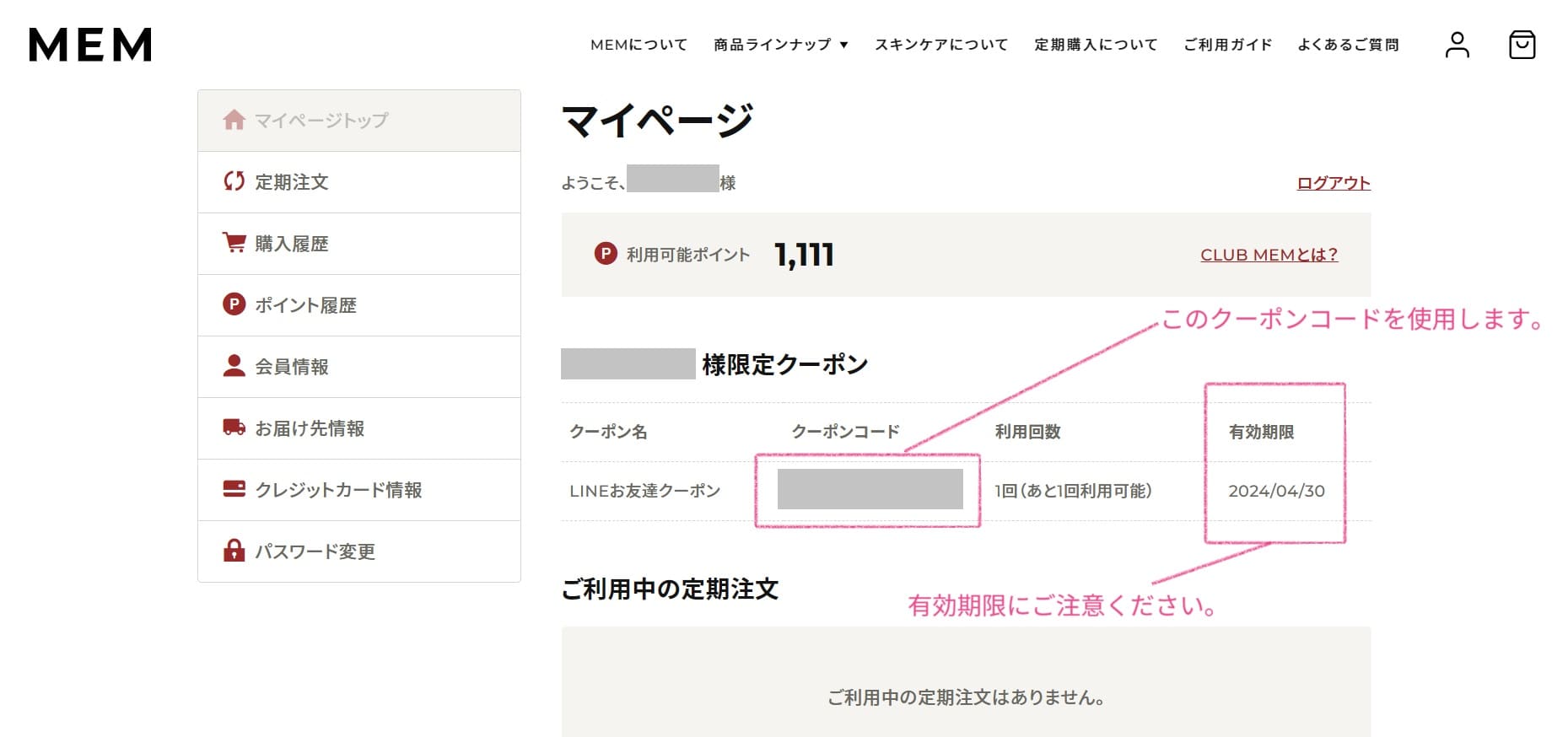Viewport: 1568px width, 737px height.
Task: Click the MEM logo
Action: 90,45
